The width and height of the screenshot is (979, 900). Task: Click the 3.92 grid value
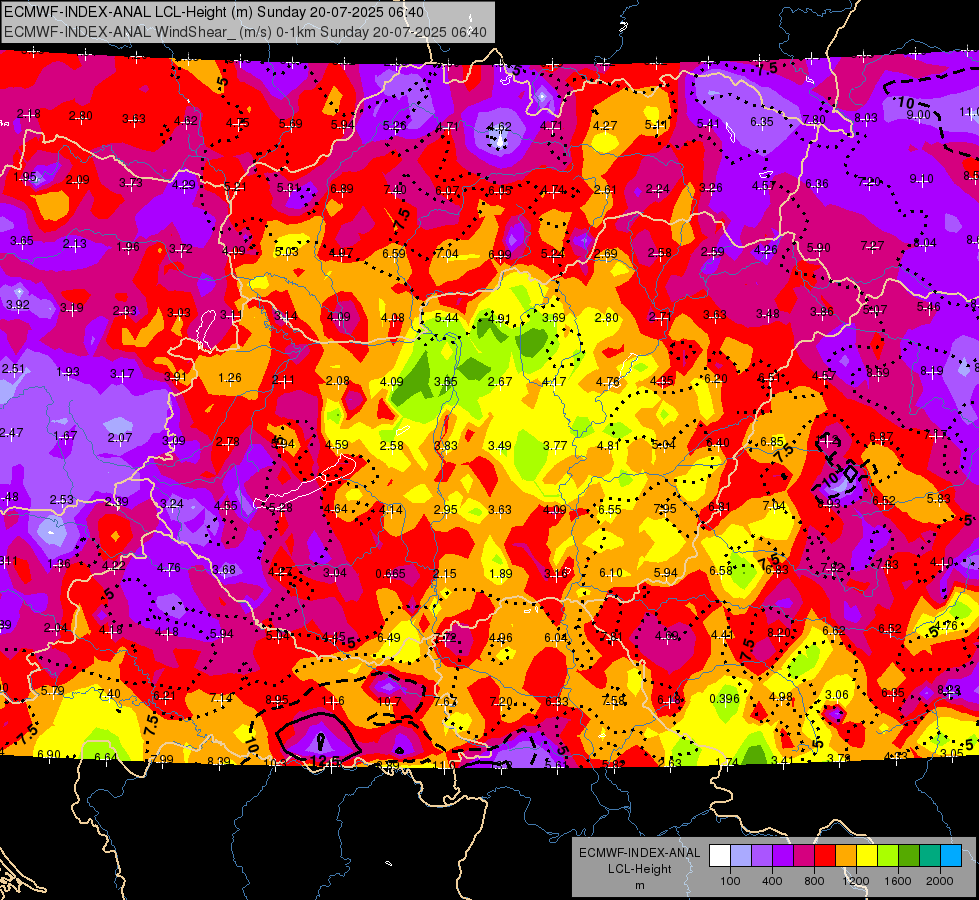coord(17,305)
